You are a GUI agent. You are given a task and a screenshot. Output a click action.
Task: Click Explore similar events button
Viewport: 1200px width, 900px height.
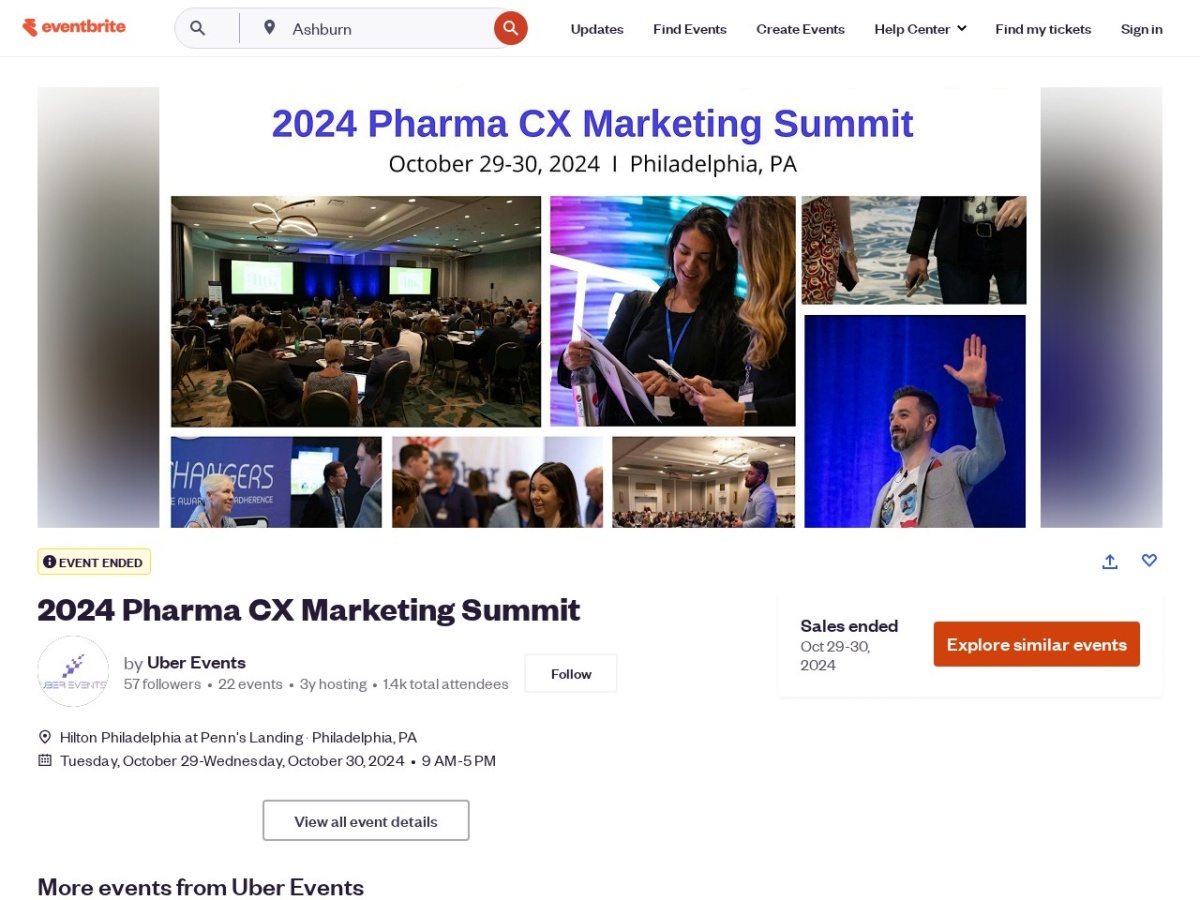pos(1037,645)
